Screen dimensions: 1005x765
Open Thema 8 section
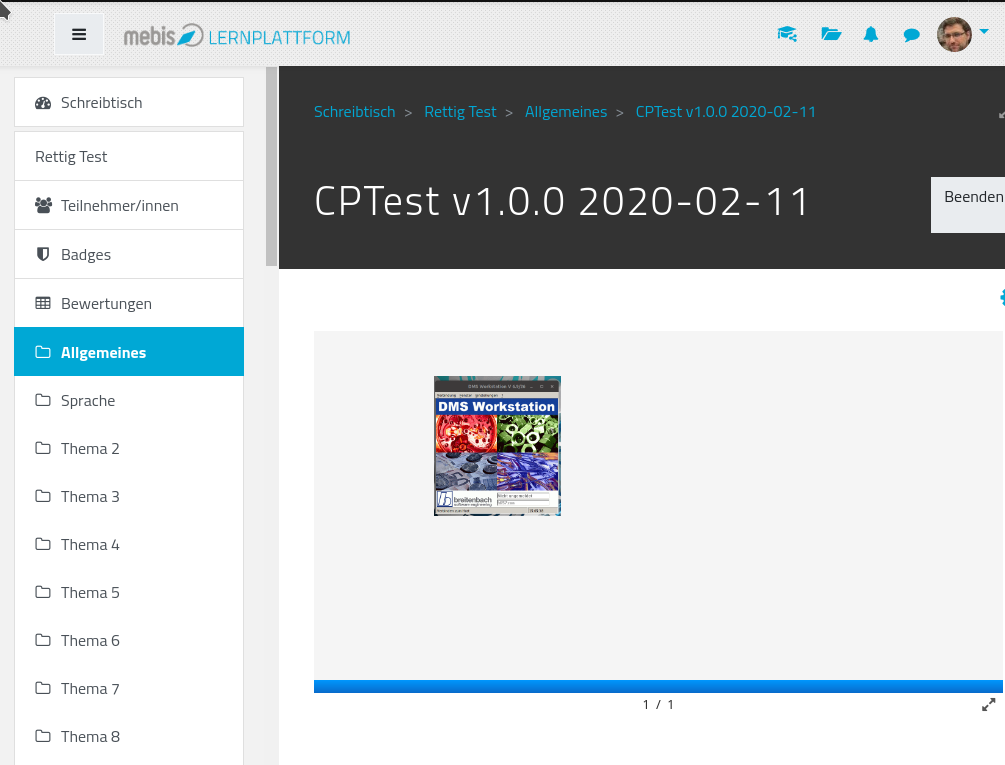point(129,737)
